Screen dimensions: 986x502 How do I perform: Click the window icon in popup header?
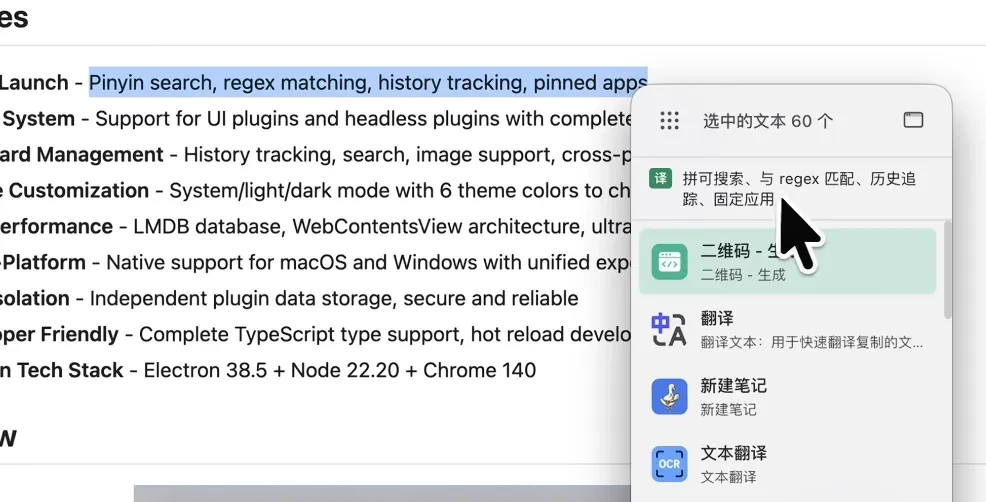click(912, 120)
